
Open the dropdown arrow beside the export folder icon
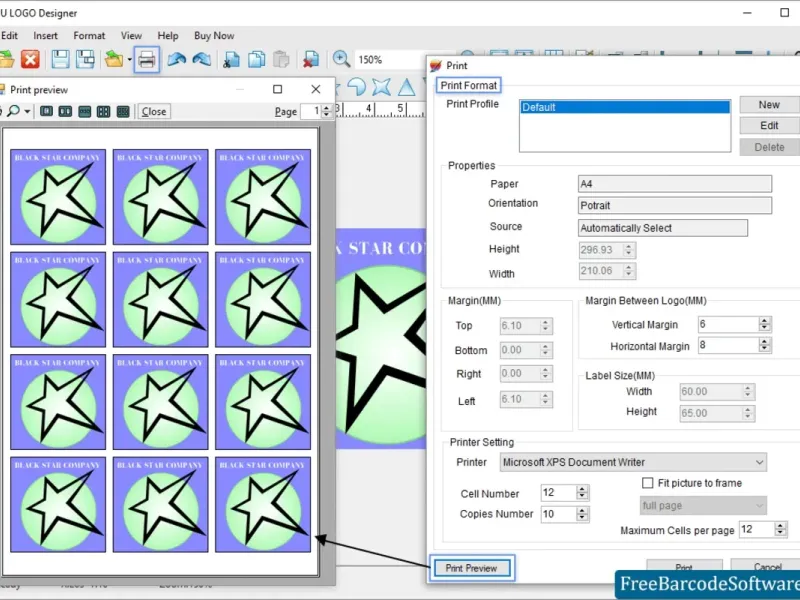130,60
